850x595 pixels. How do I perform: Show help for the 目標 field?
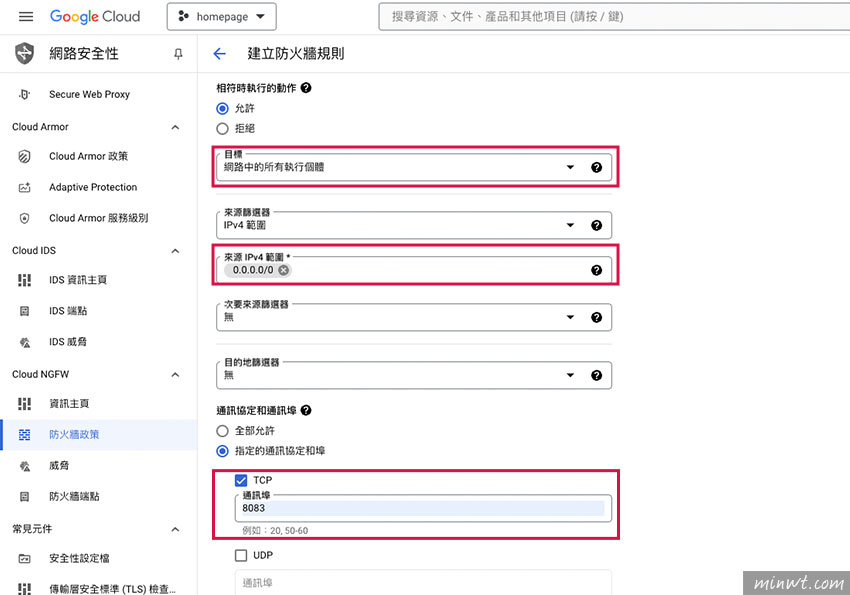pos(596,167)
